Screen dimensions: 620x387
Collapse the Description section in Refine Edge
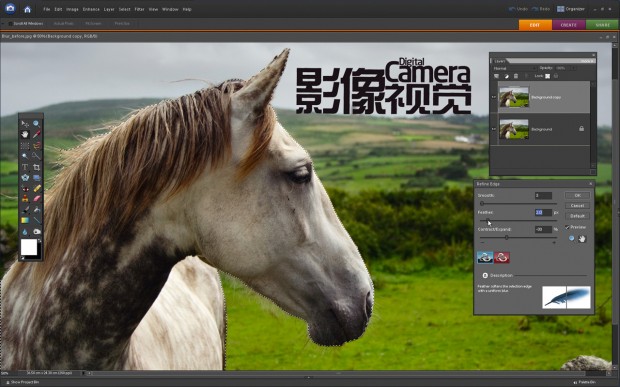click(x=485, y=275)
